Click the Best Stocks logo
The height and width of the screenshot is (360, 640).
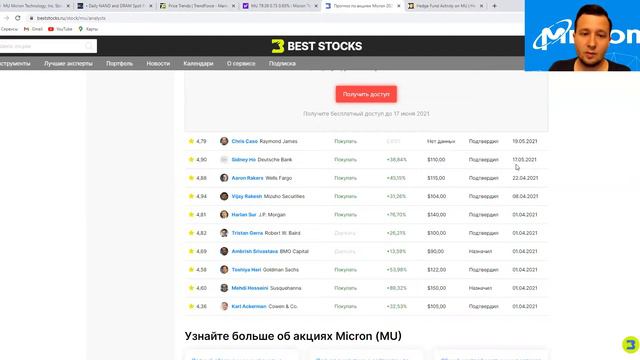317,46
